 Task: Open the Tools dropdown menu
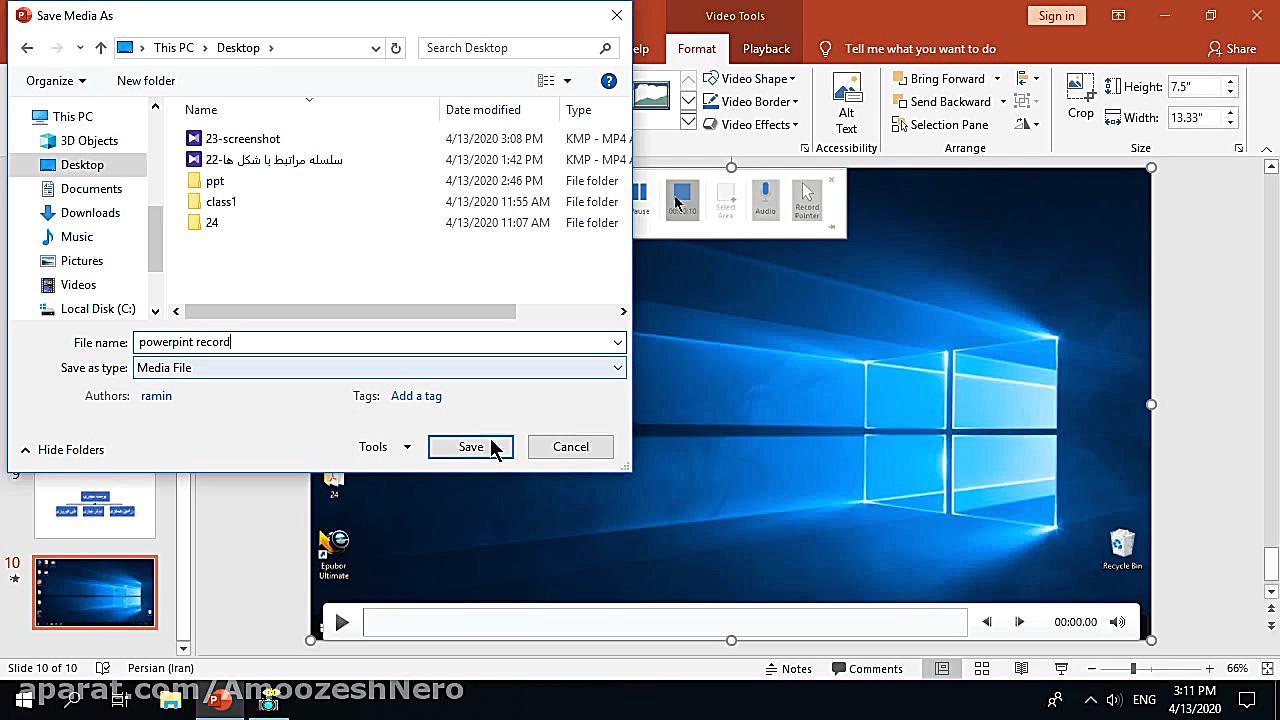click(x=385, y=447)
